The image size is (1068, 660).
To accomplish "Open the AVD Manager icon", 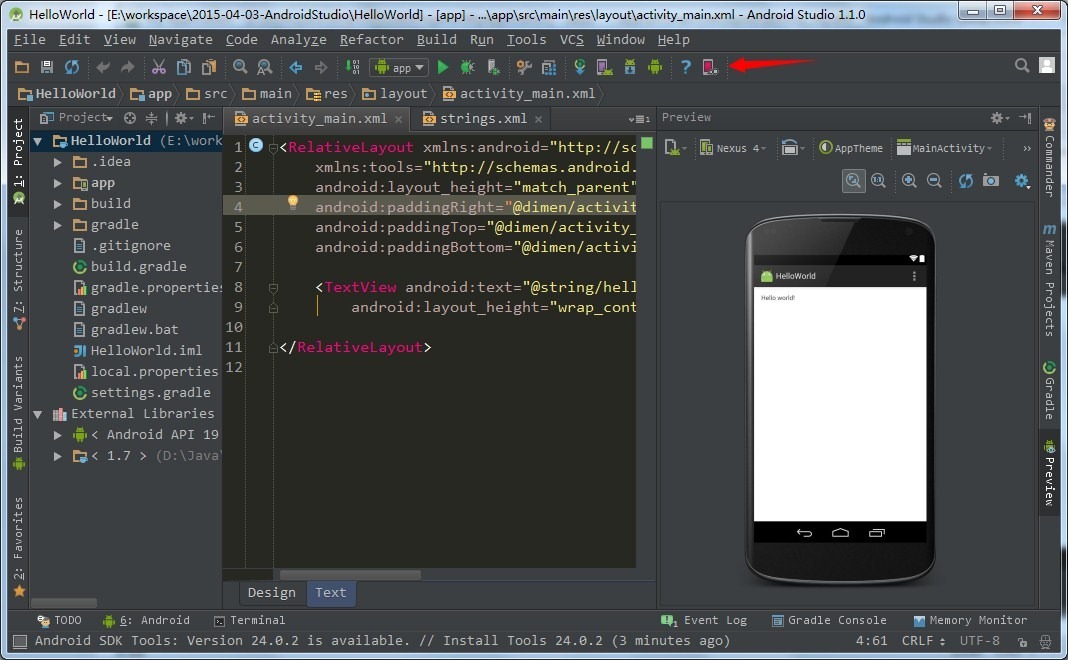I will pos(604,67).
